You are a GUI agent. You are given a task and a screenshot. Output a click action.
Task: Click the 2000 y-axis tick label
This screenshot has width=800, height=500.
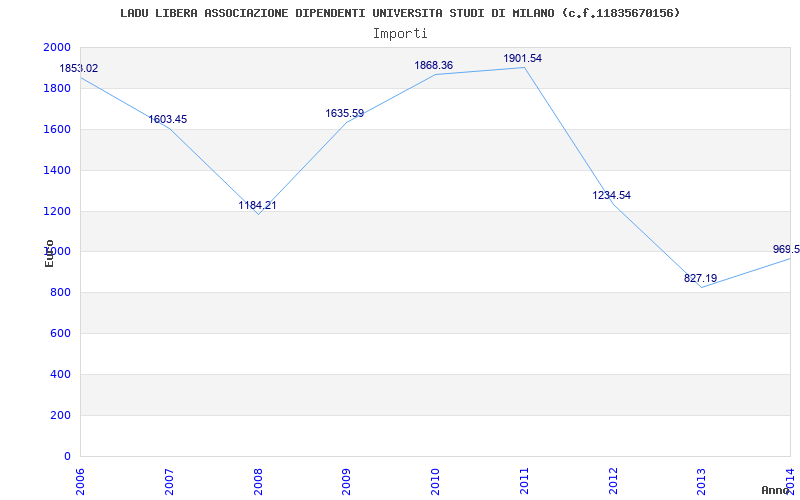[x=57, y=47]
